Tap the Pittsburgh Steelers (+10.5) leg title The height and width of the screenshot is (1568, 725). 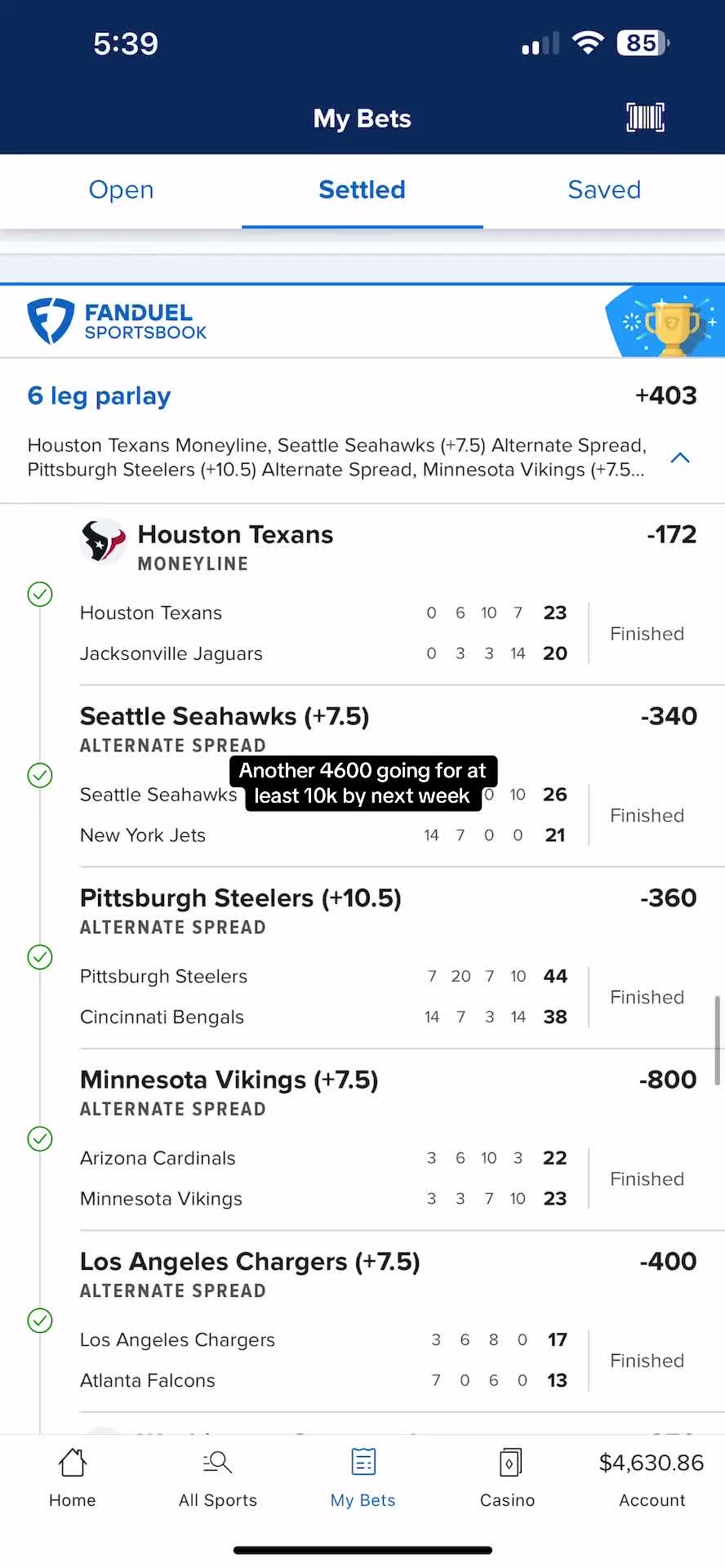coord(241,898)
